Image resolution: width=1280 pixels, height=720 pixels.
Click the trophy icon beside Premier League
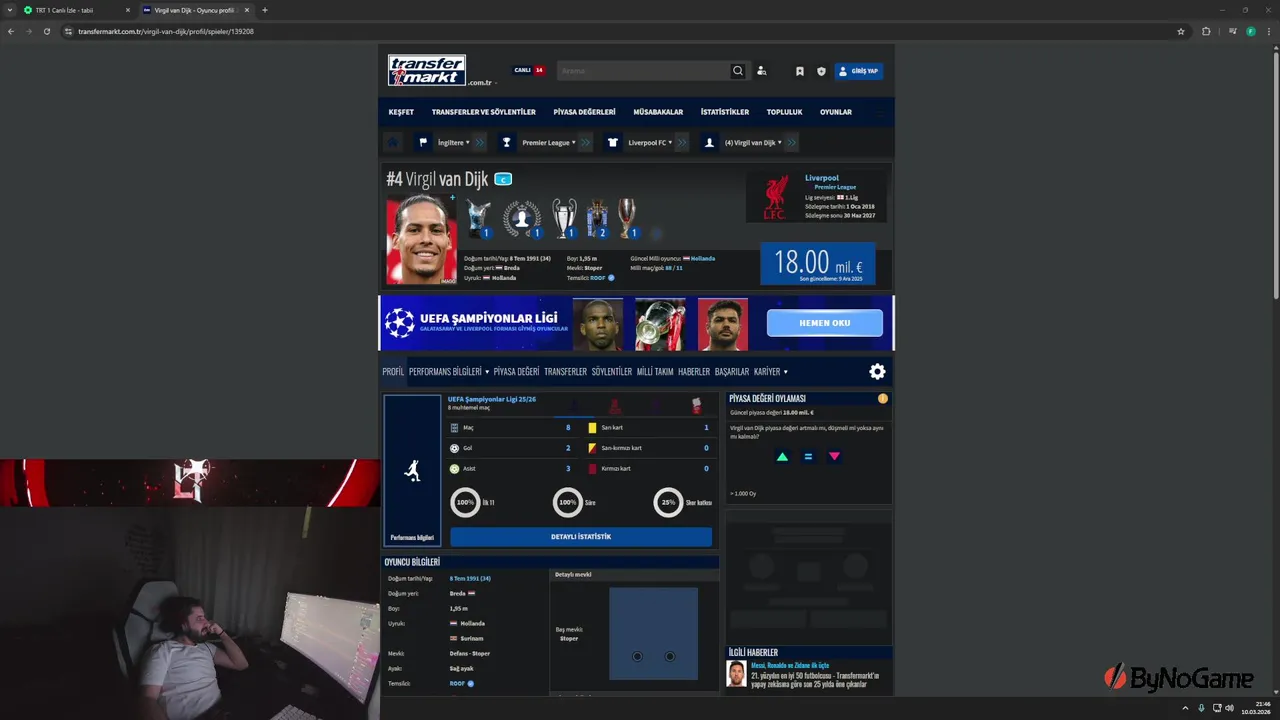click(x=507, y=142)
